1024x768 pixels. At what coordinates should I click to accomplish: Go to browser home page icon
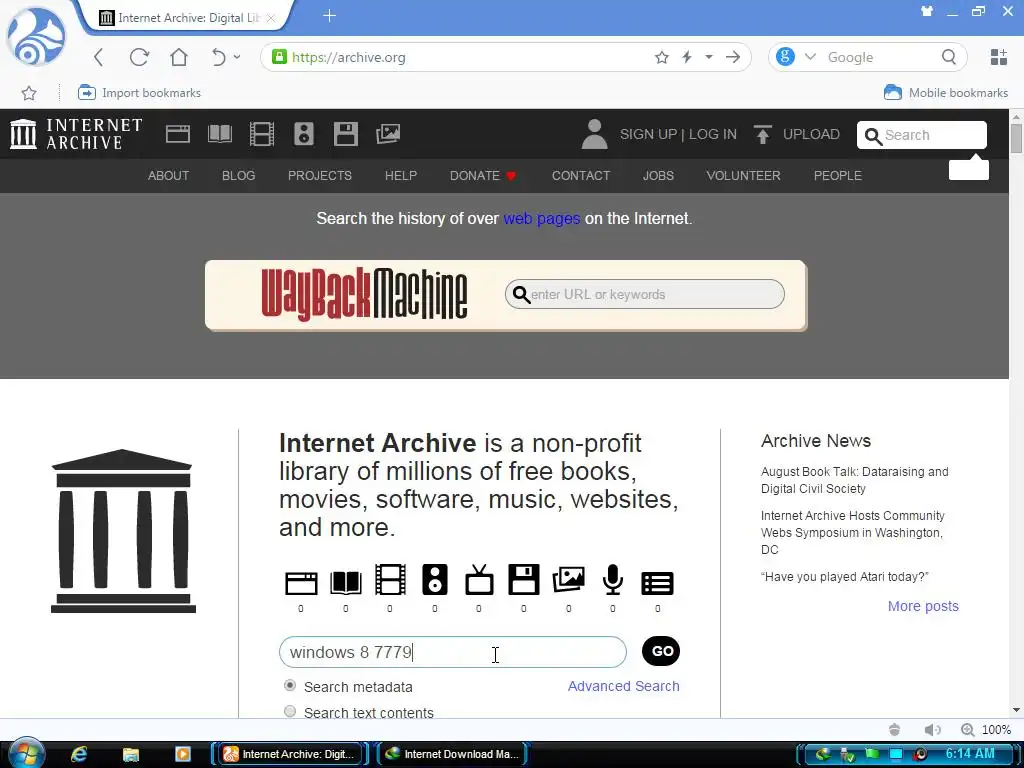pos(179,57)
